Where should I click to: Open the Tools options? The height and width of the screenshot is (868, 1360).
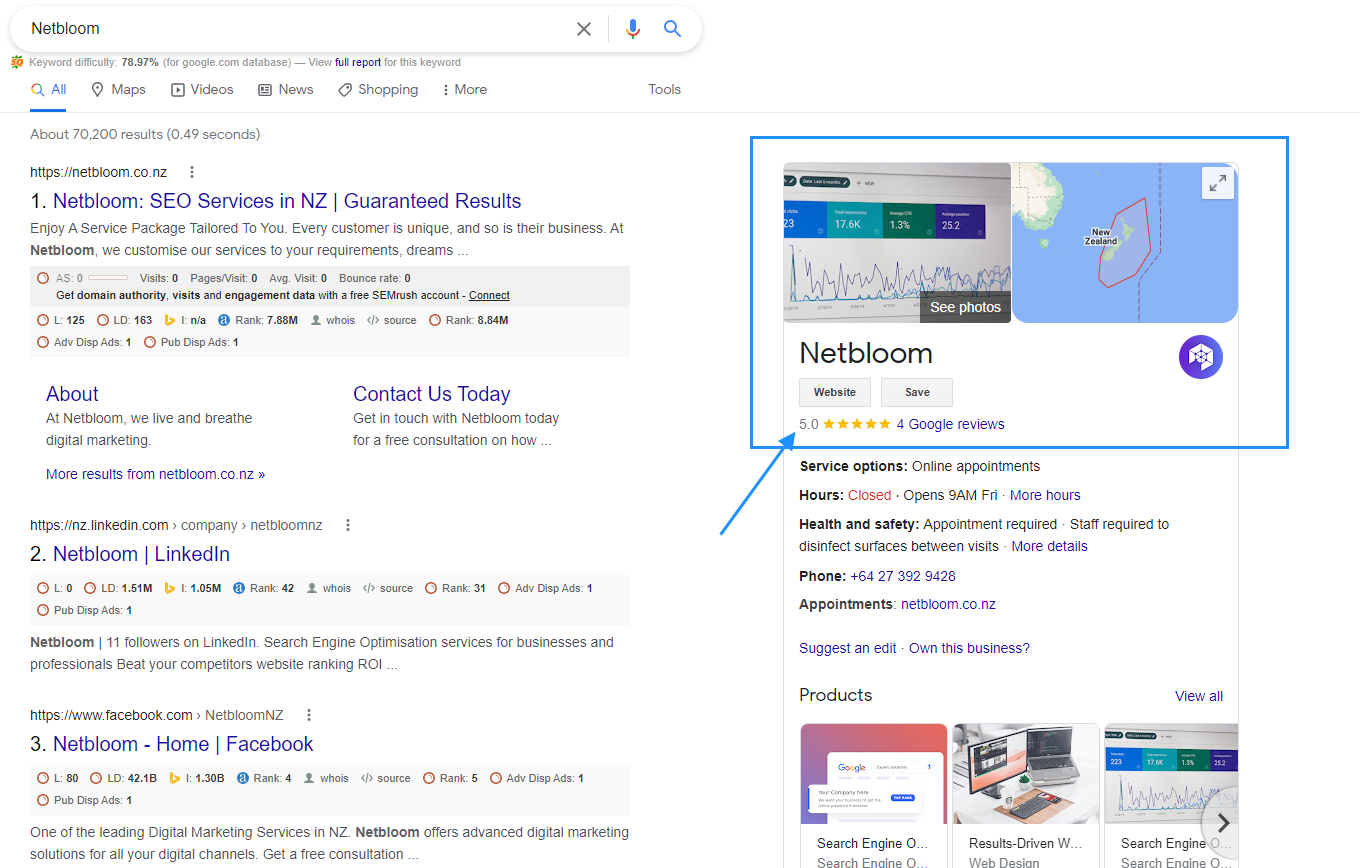tap(664, 89)
